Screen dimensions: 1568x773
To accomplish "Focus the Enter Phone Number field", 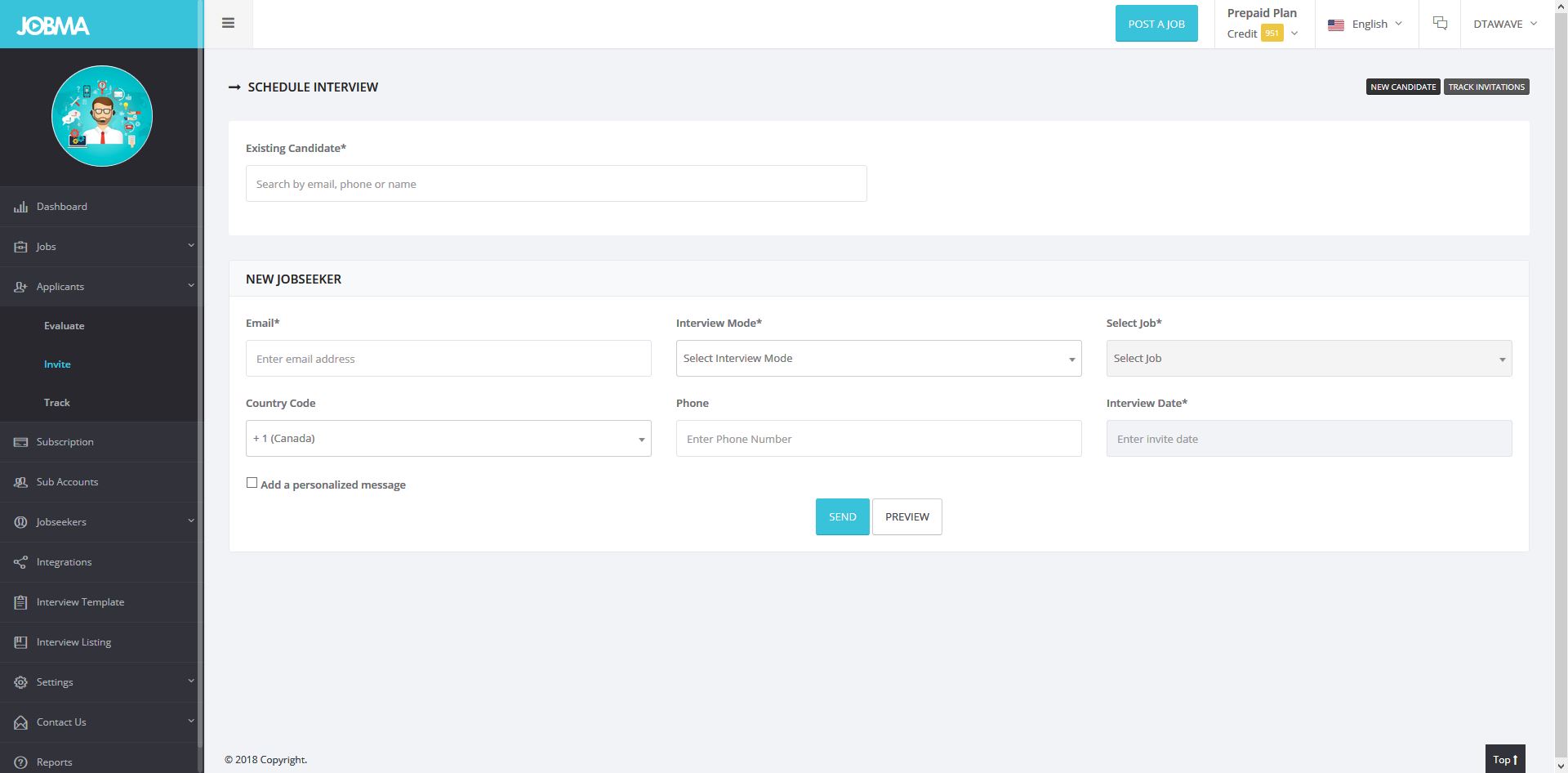I will [x=879, y=439].
